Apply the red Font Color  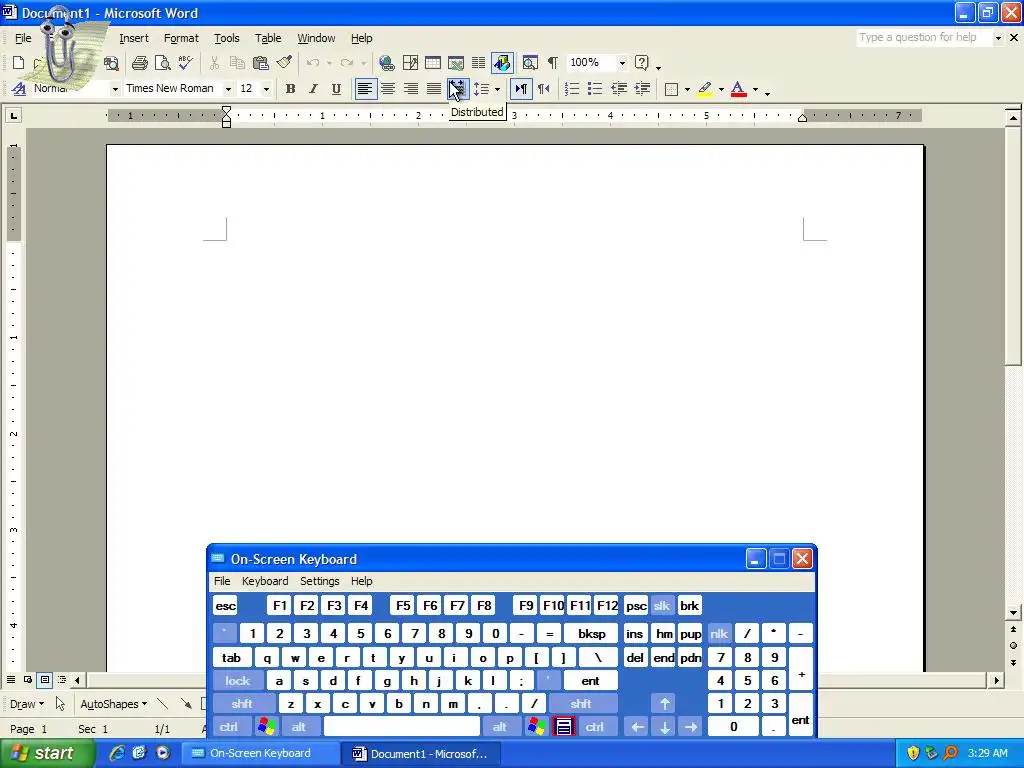tap(739, 89)
